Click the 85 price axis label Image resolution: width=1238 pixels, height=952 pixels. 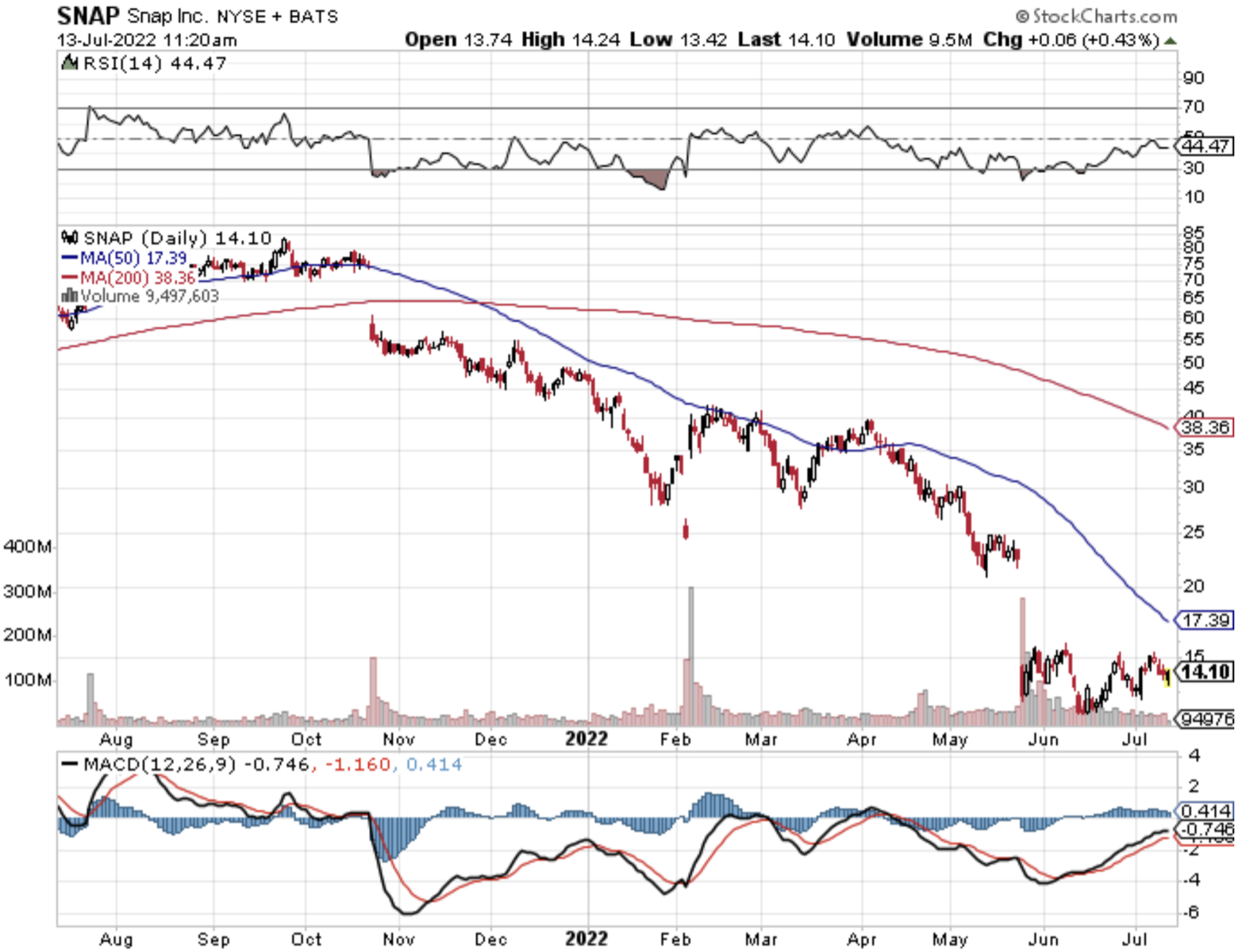(1194, 233)
